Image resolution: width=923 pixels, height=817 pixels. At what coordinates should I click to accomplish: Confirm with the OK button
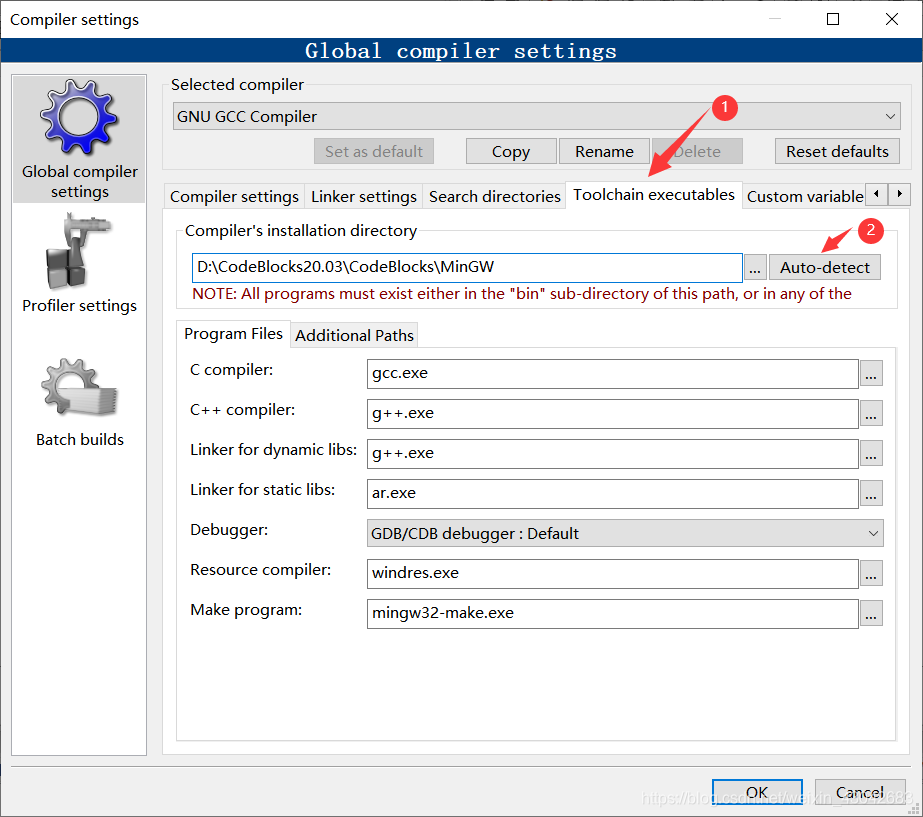click(x=757, y=792)
